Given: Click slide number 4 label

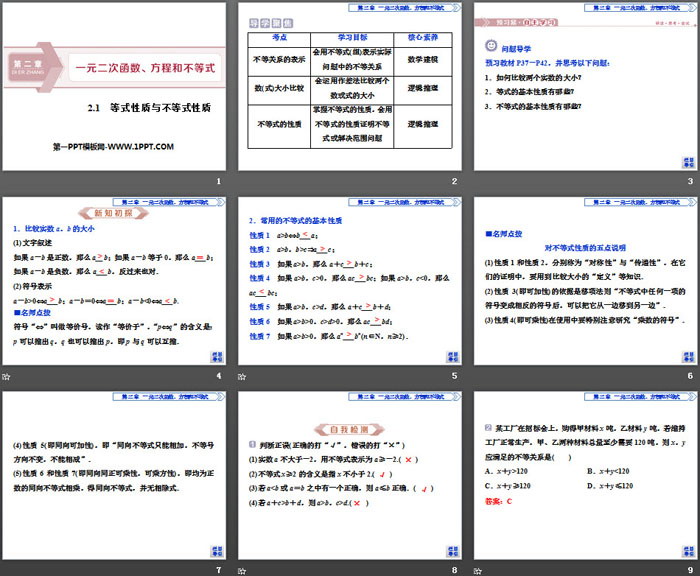Looking at the screenshot, I should tap(218, 376).
